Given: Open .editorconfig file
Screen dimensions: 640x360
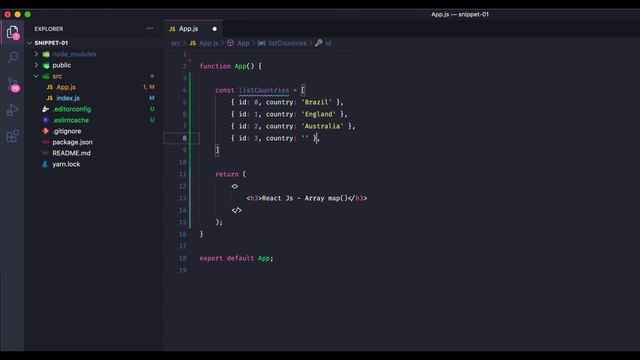Looking at the screenshot, I should [x=72, y=109].
